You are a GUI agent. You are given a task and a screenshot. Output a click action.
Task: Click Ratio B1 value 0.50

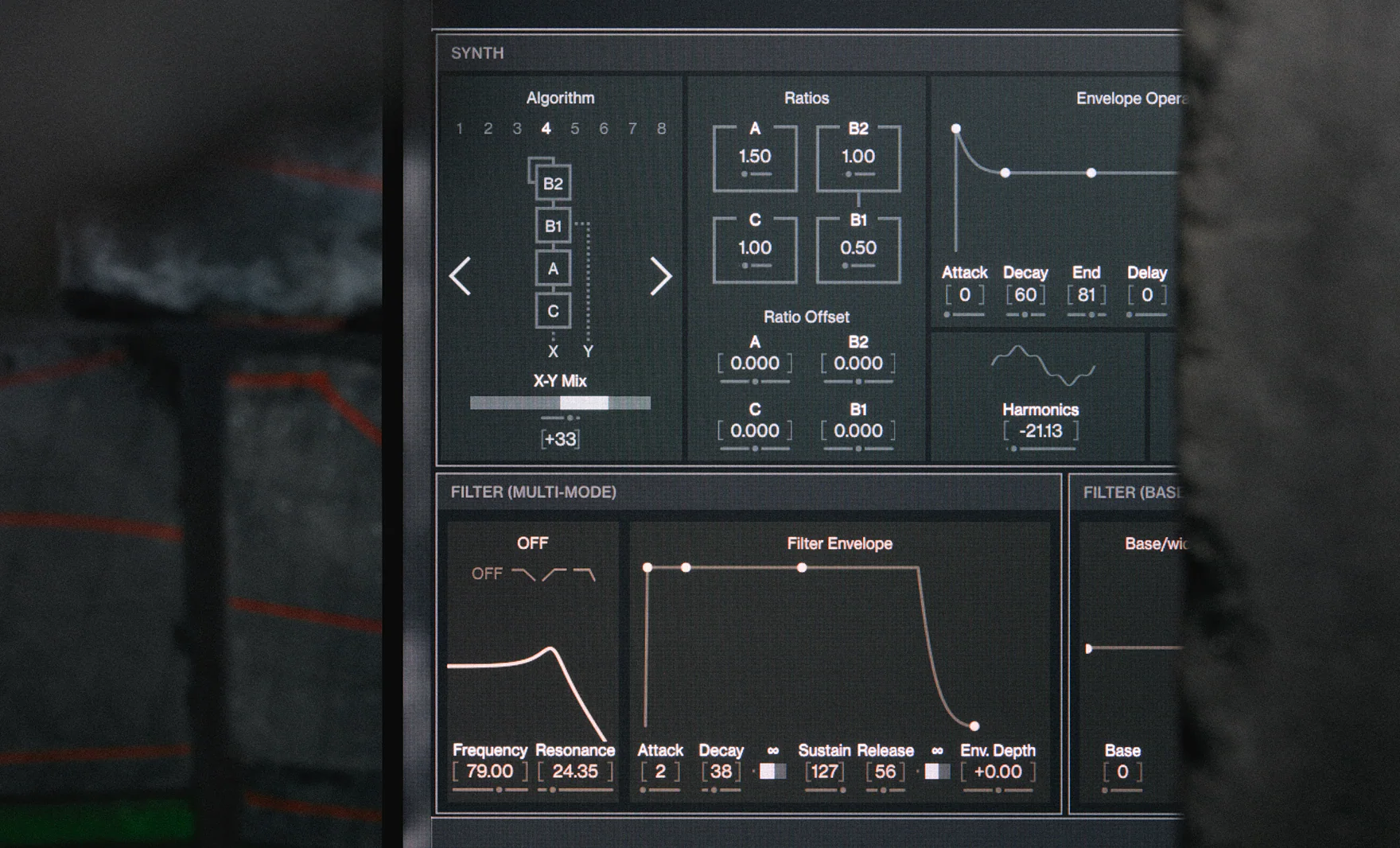858,248
